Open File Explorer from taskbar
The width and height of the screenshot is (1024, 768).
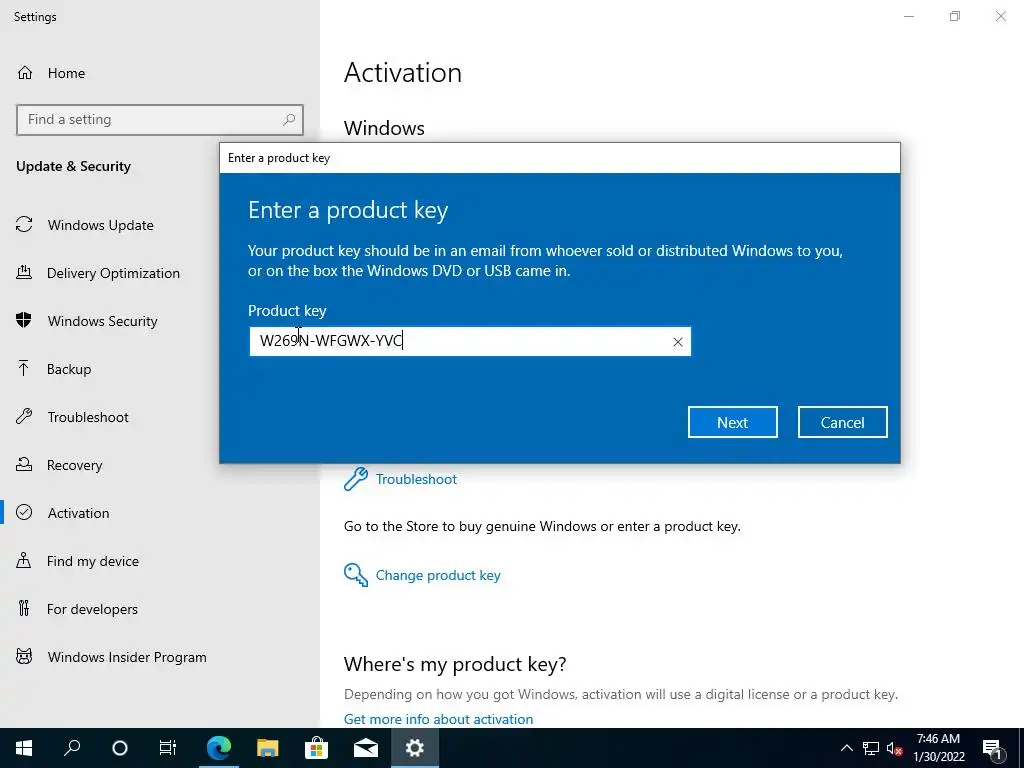[x=267, y=748]
